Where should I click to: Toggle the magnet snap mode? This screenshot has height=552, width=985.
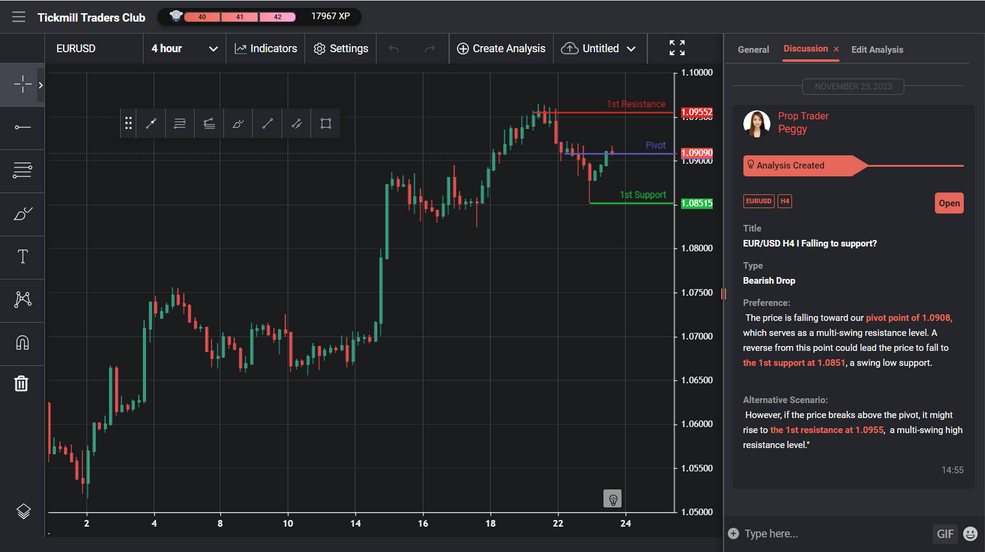tap(22, 342)
